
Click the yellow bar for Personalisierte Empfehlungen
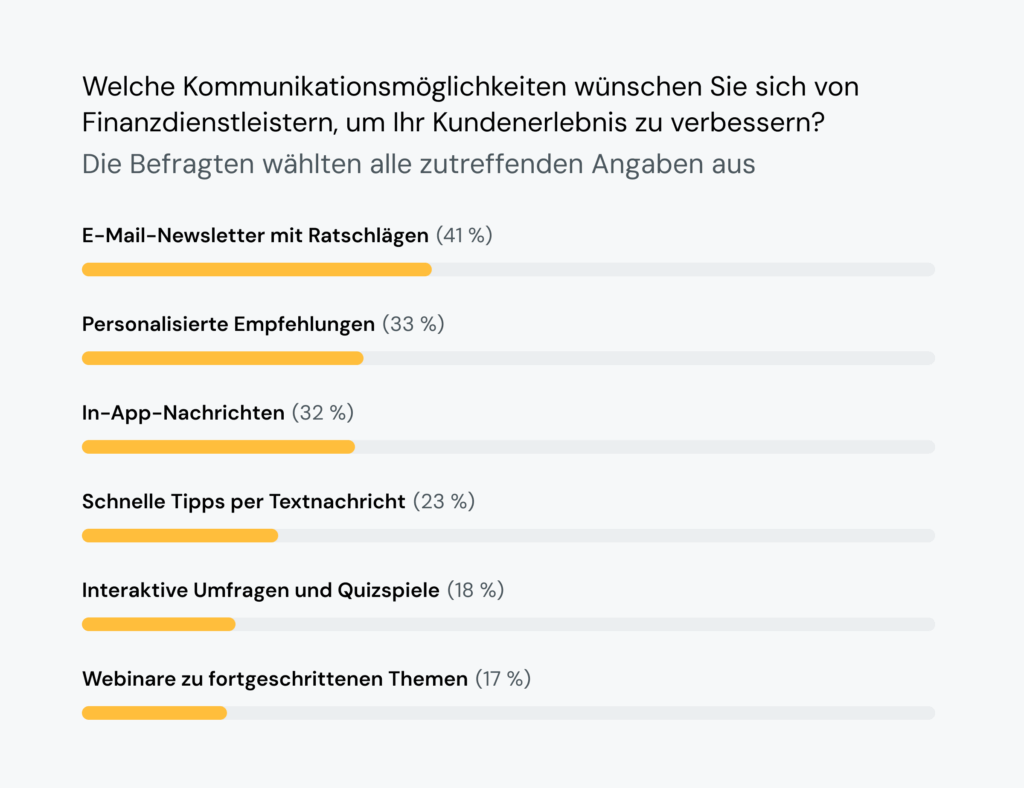(x=222, y=358)
